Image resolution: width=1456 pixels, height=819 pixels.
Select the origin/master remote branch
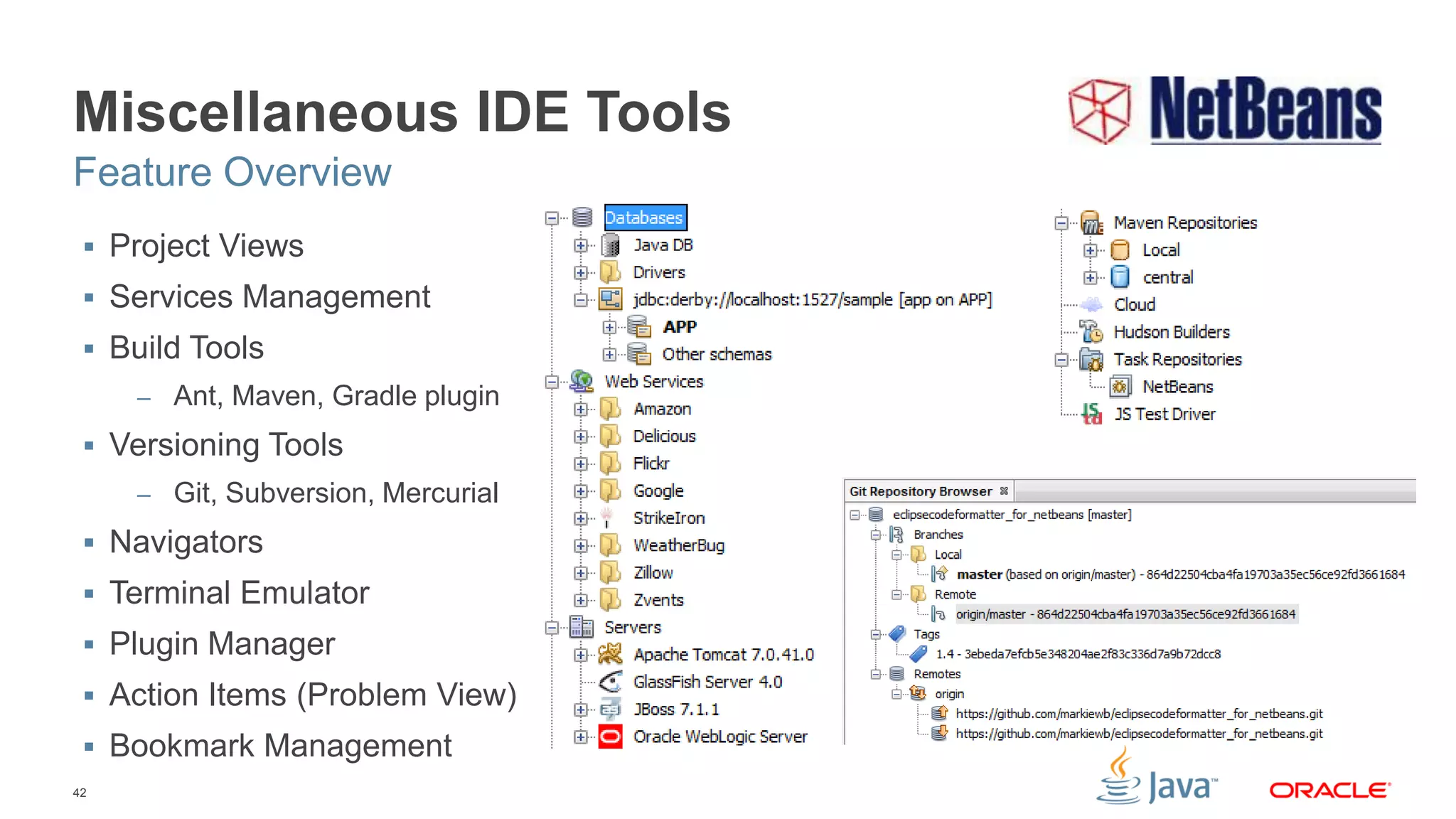[1125, 614]
